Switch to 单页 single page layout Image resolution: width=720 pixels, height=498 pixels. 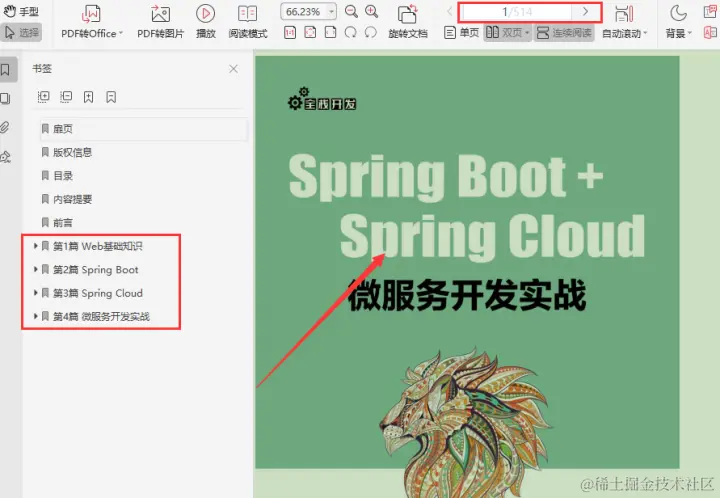462,33
